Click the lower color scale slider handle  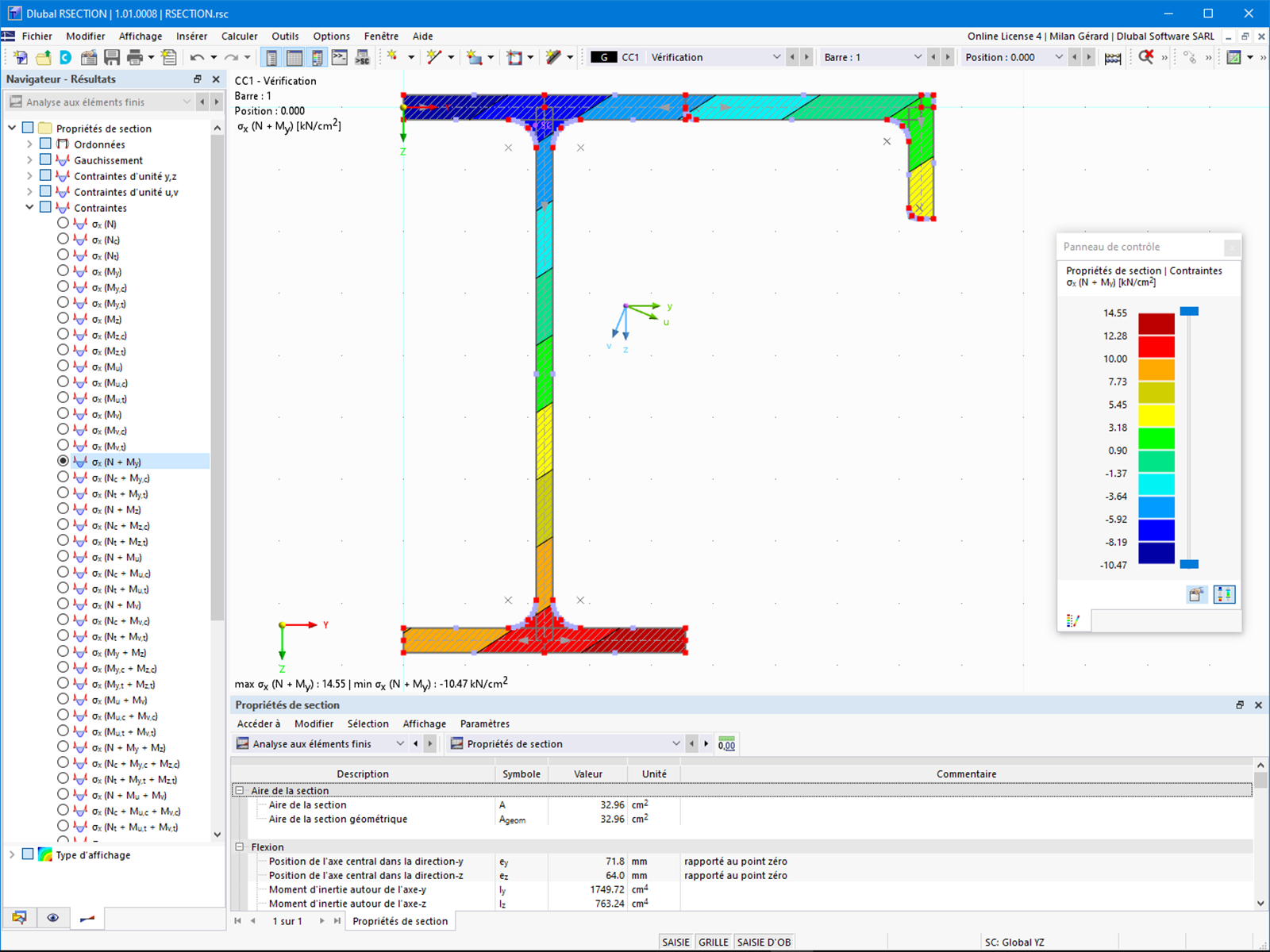coord(1189,564)
